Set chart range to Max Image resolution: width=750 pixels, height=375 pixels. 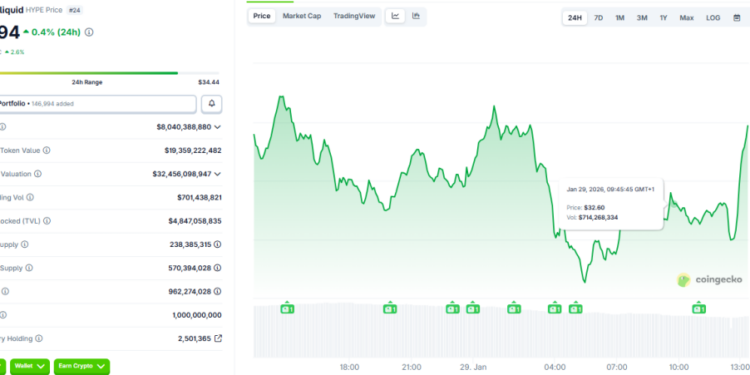click(x=687, y=18)
